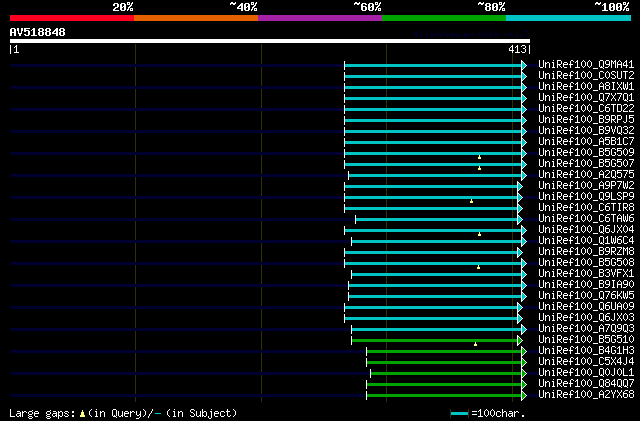Click the cyan ~100% identity legend segment
The width and height of the screenshot is (640, 421).
569,18
